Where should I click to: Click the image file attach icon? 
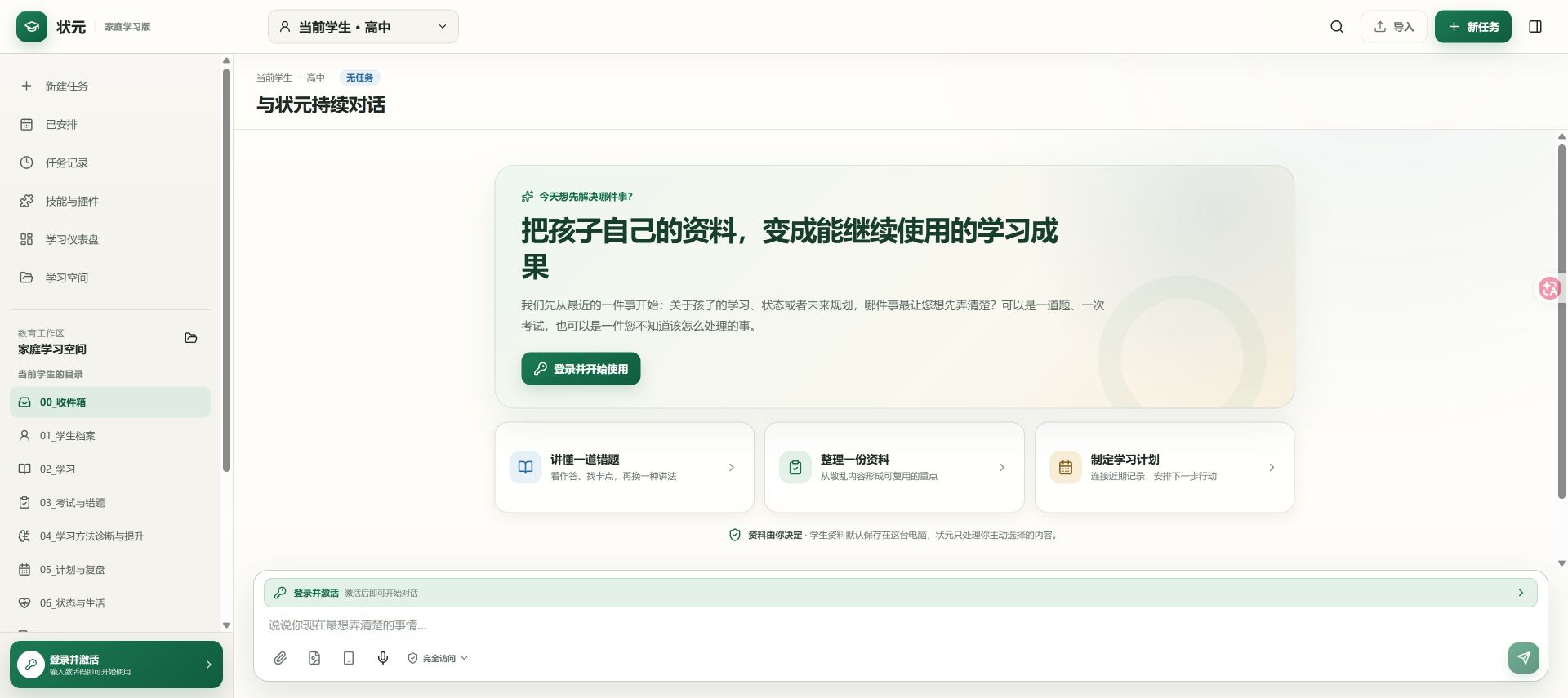(314, 658)
